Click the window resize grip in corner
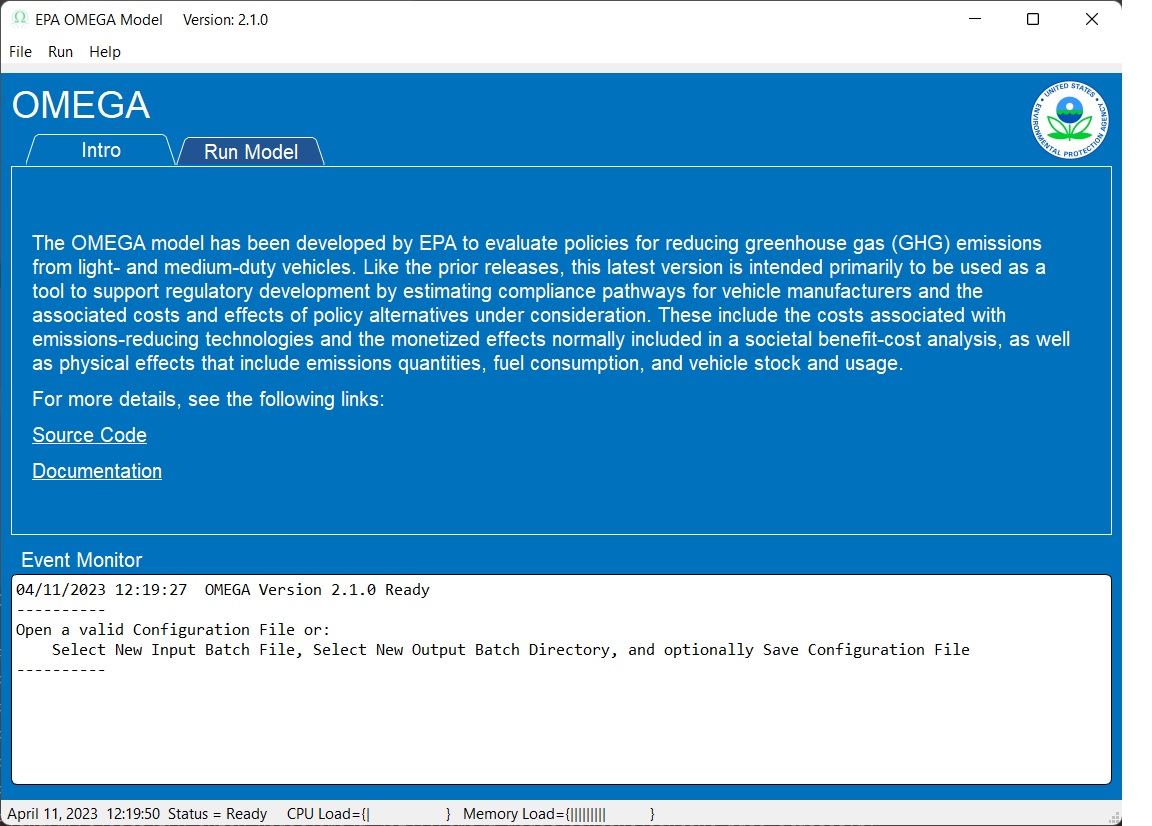This screenshot has width=1152, height=826. coord(1115,818)
